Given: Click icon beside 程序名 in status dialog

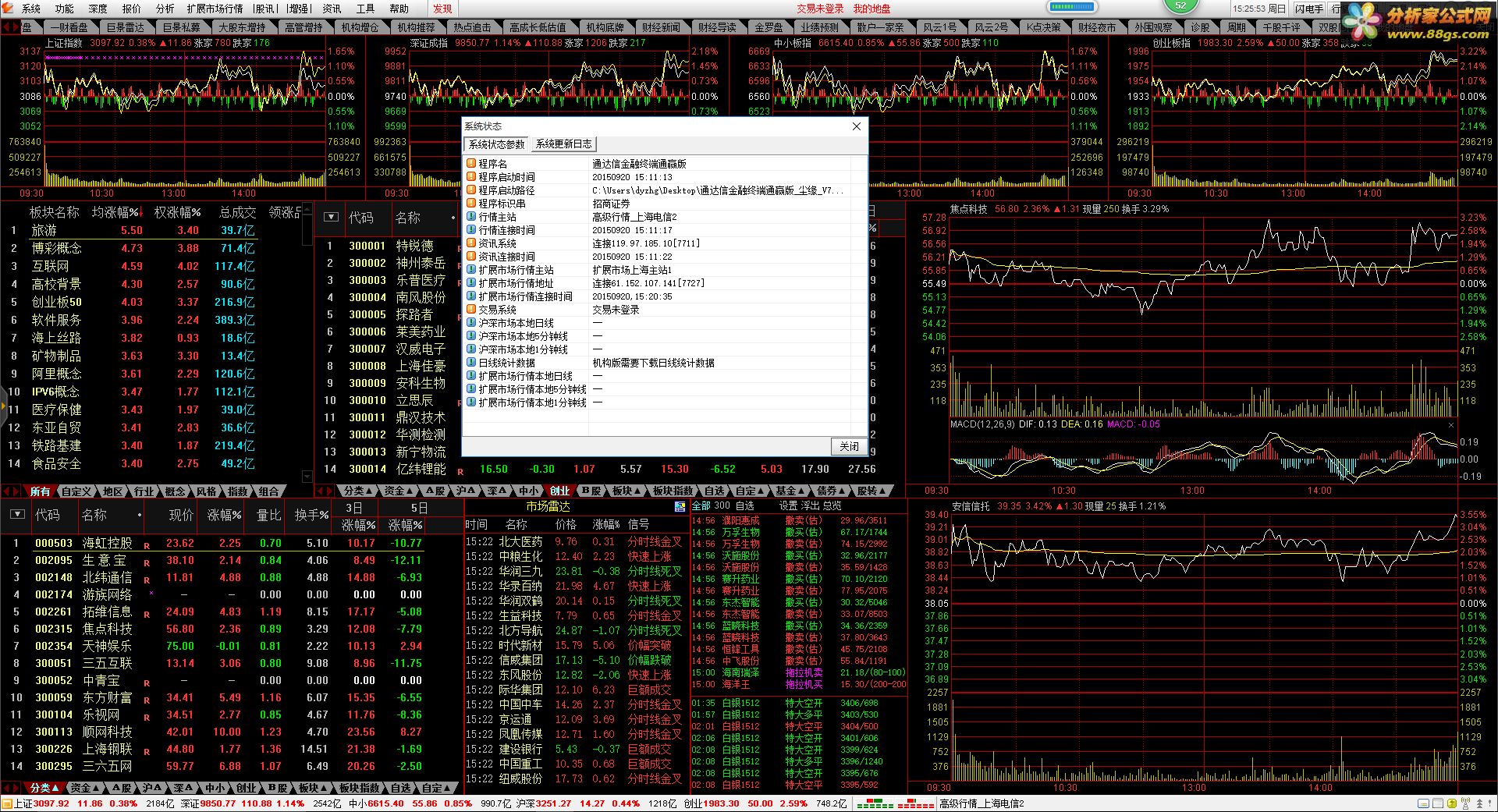Looking at the screenshot, I should pyautogui.click(x=471, y=164).
